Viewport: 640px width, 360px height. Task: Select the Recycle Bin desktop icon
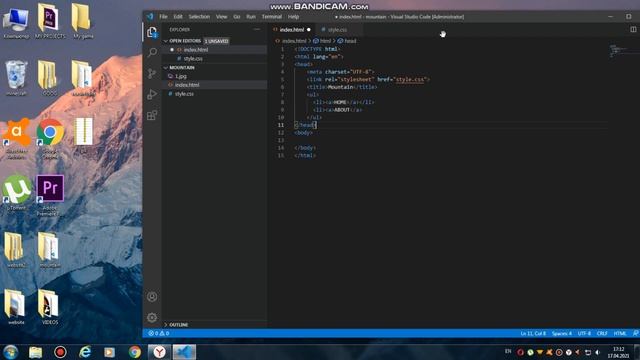click(x=16, y=78)
